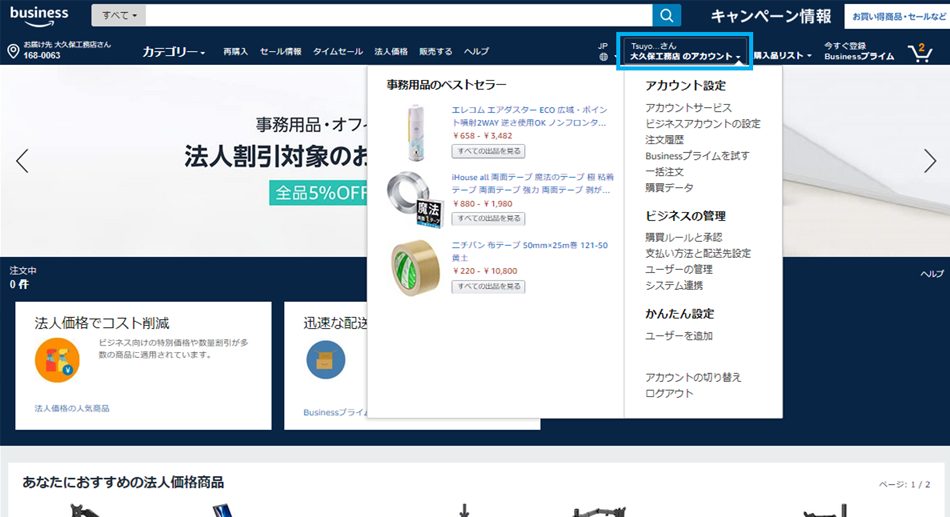Open the エレコム エアダスター product image

416,132
